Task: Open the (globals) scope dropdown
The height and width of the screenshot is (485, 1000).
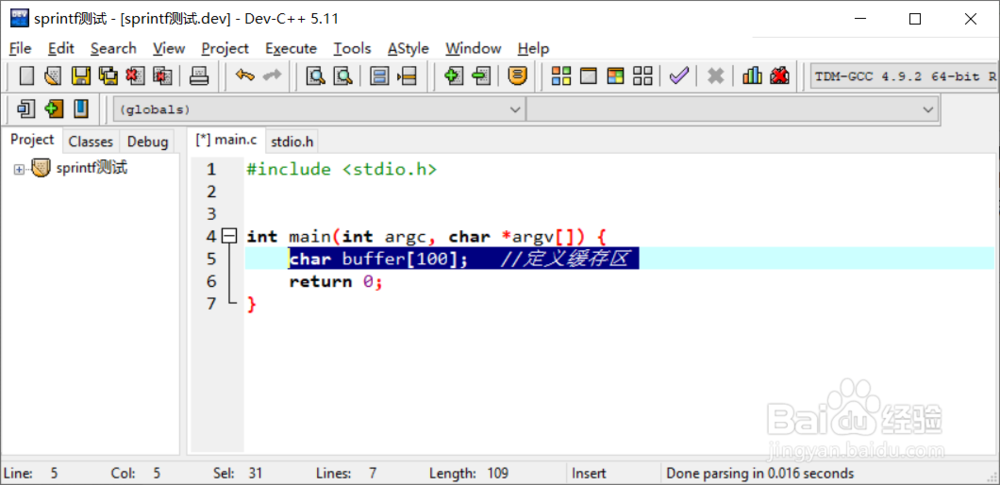Action: click(319, 110)
